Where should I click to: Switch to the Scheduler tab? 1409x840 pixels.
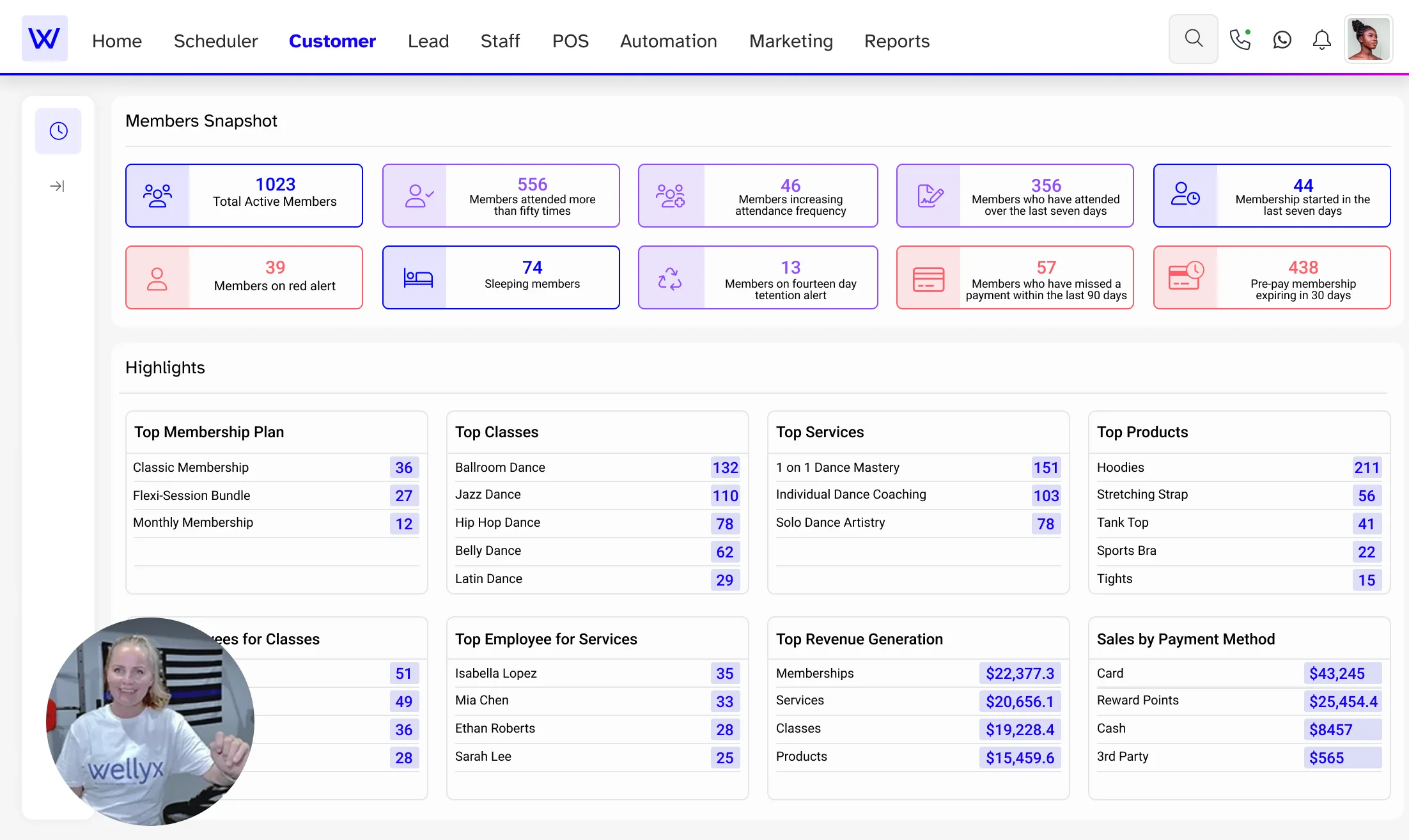[215, 41]
